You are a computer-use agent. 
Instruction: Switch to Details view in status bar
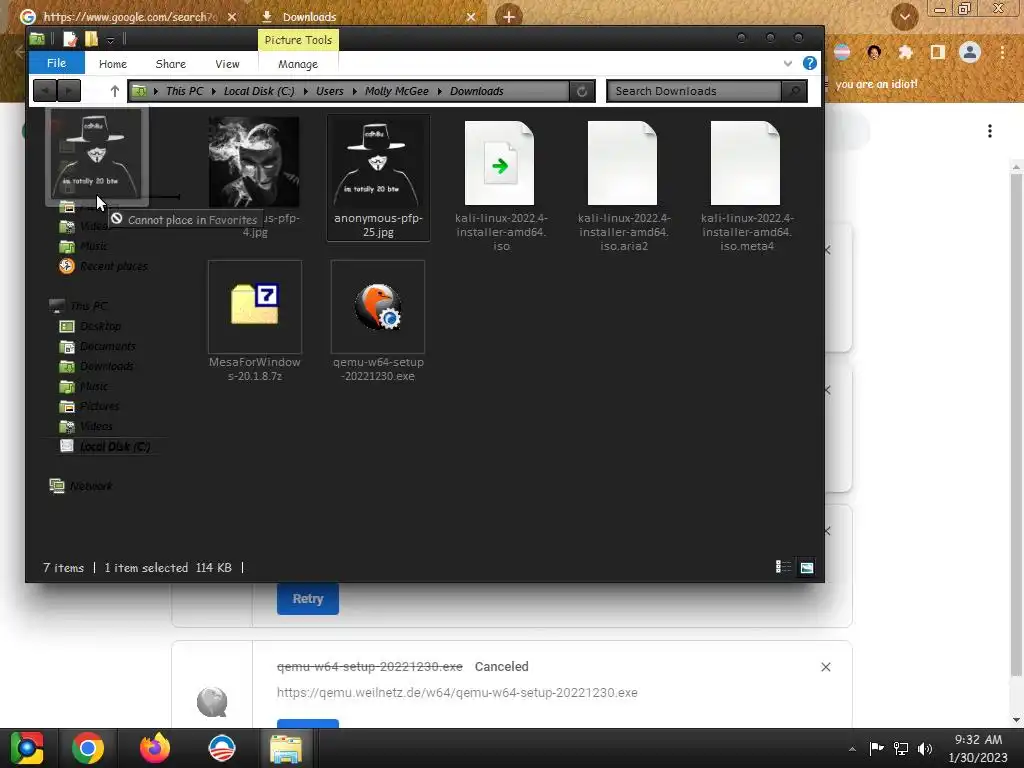782,567
